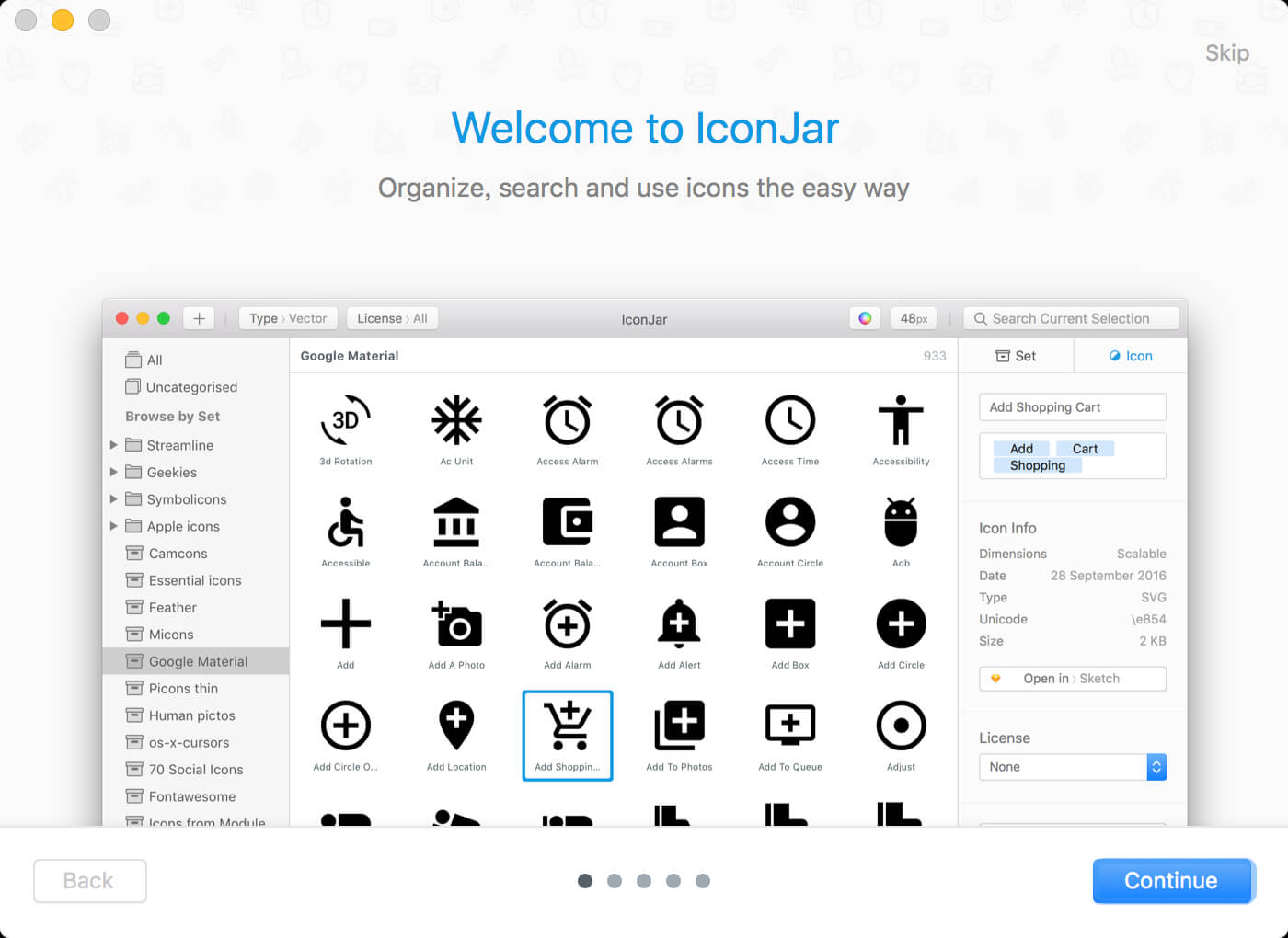Pick the Account Circle icon

coord(790,522)
